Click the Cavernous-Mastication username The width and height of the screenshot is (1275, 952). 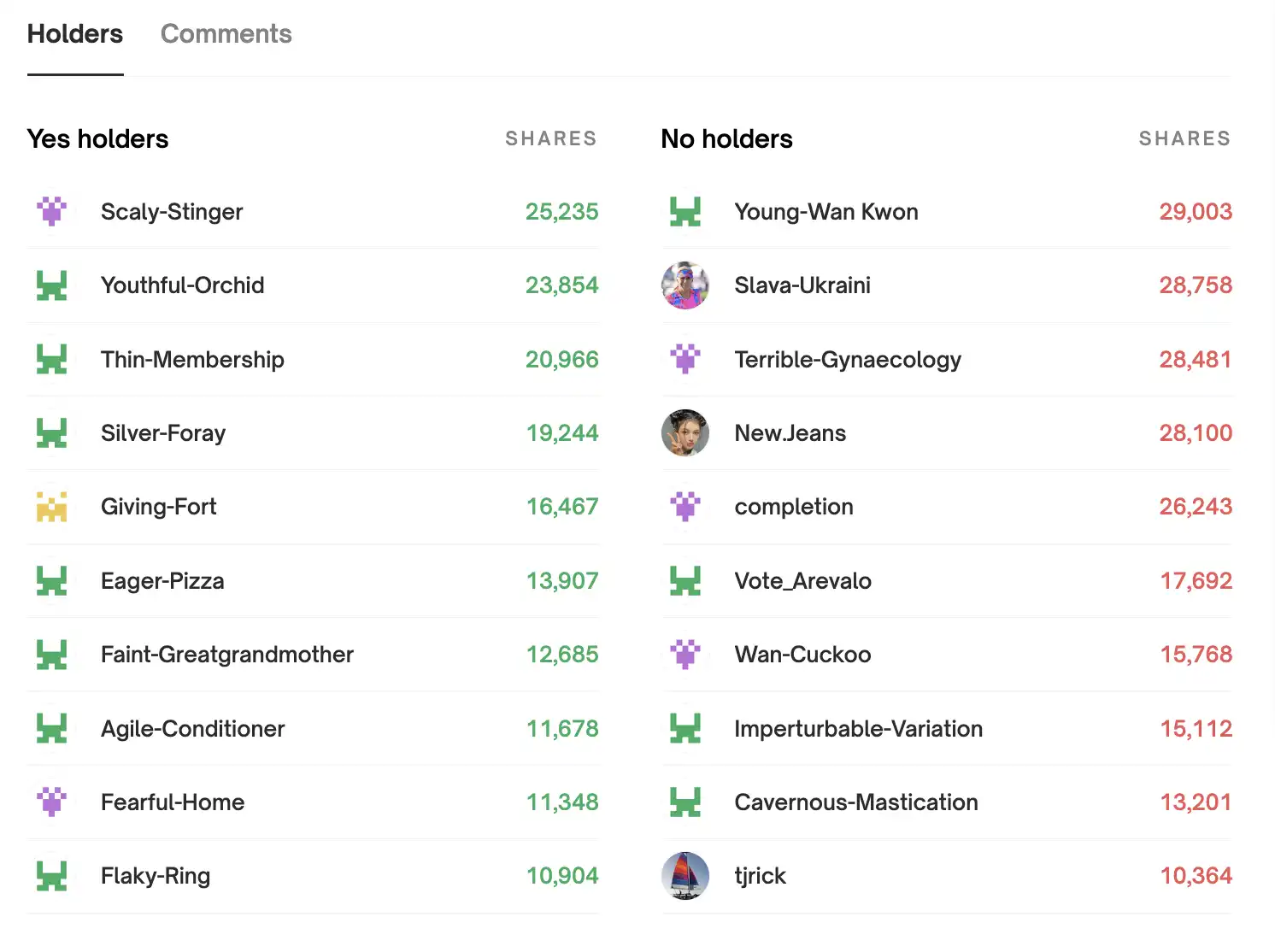pyautogui.click(x=855, y=802)
